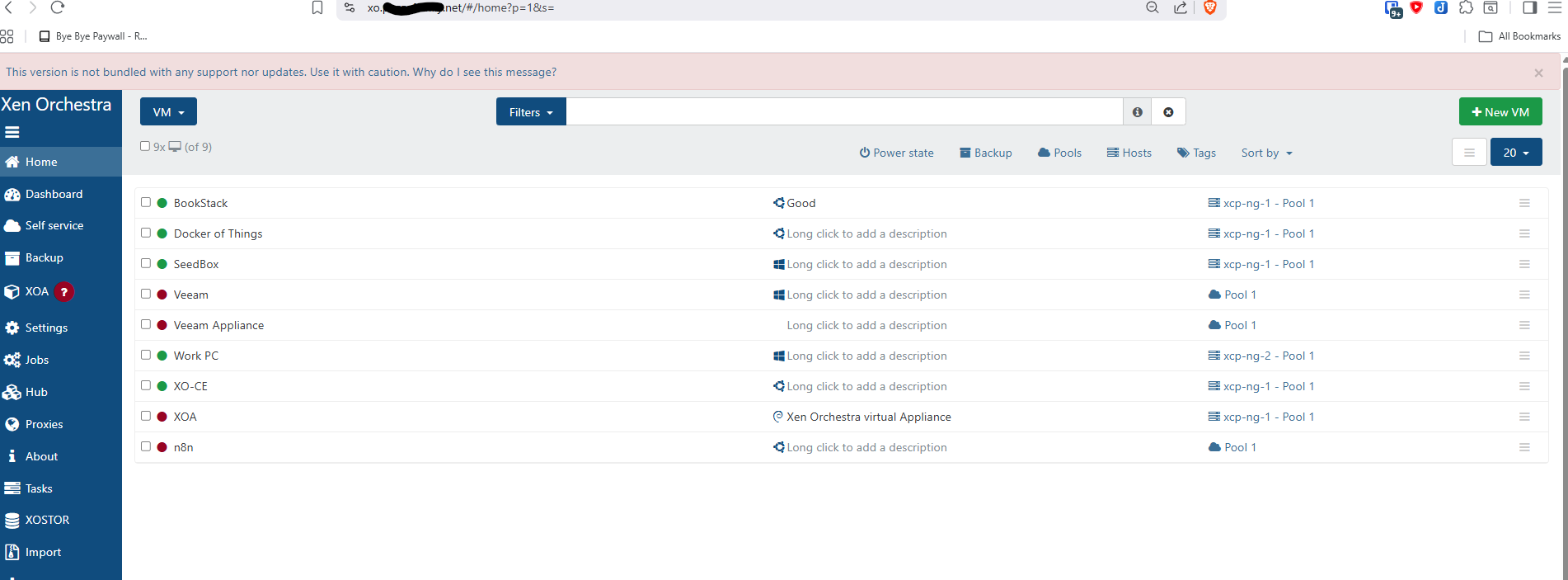The image size is (1568, 580).
Task: Click the list density toggle button icon
Action: pyautogui.click(x=1469, y=152)
